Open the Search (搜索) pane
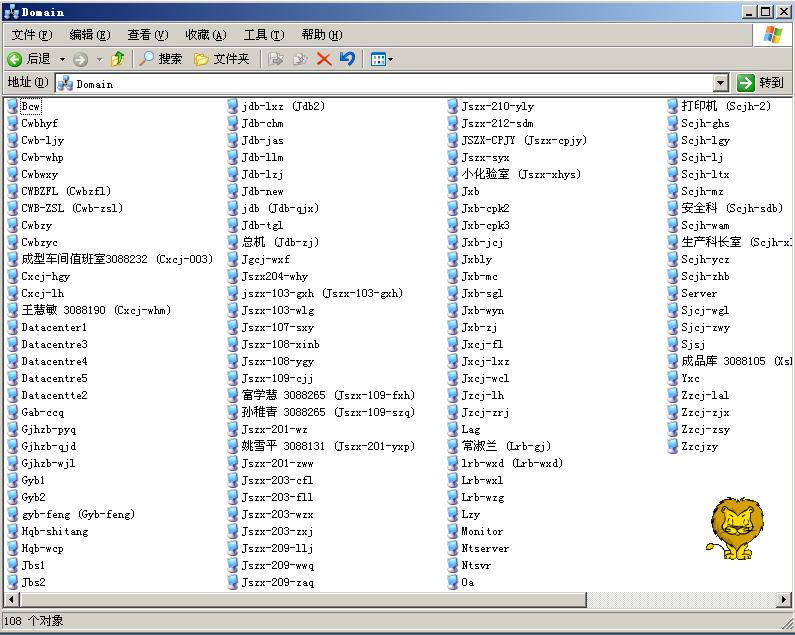The height and width of the screenshot is (635, 795). [161, 59]
